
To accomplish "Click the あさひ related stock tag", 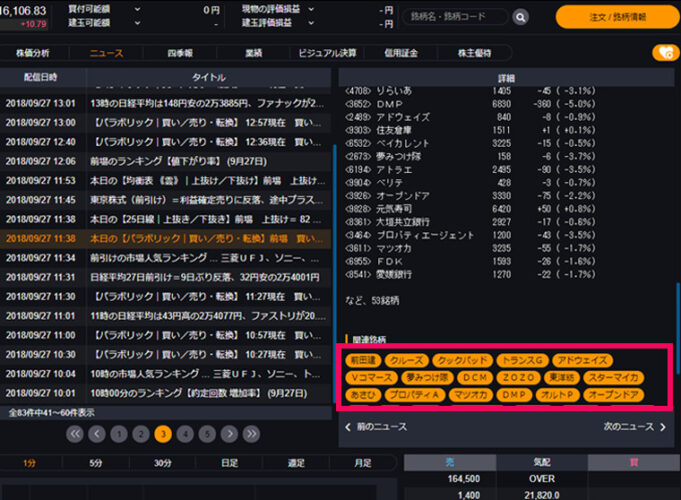I will 363,395.
